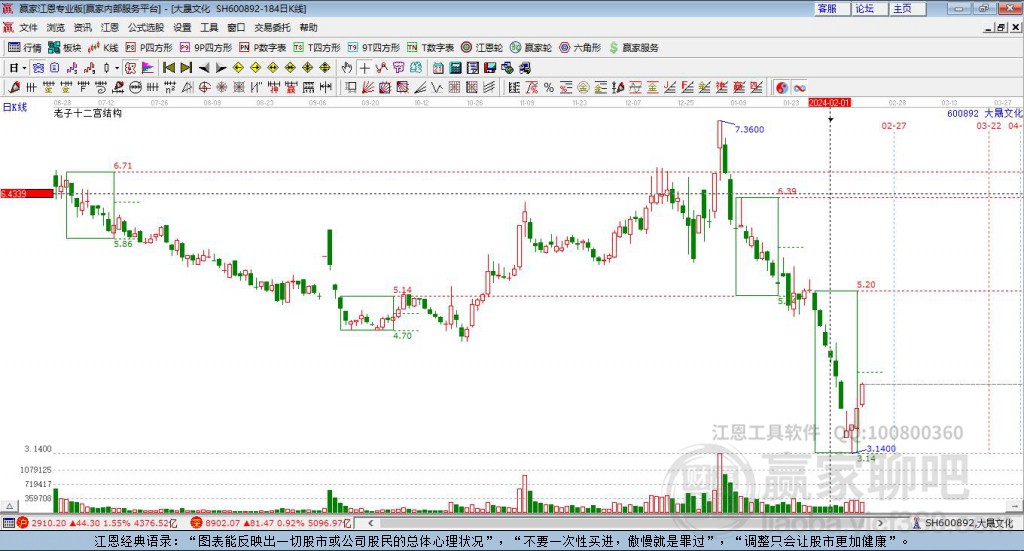1024x551 pixels.
Task: Open the 六角形 hexagon tool
Action: point(580,48)
